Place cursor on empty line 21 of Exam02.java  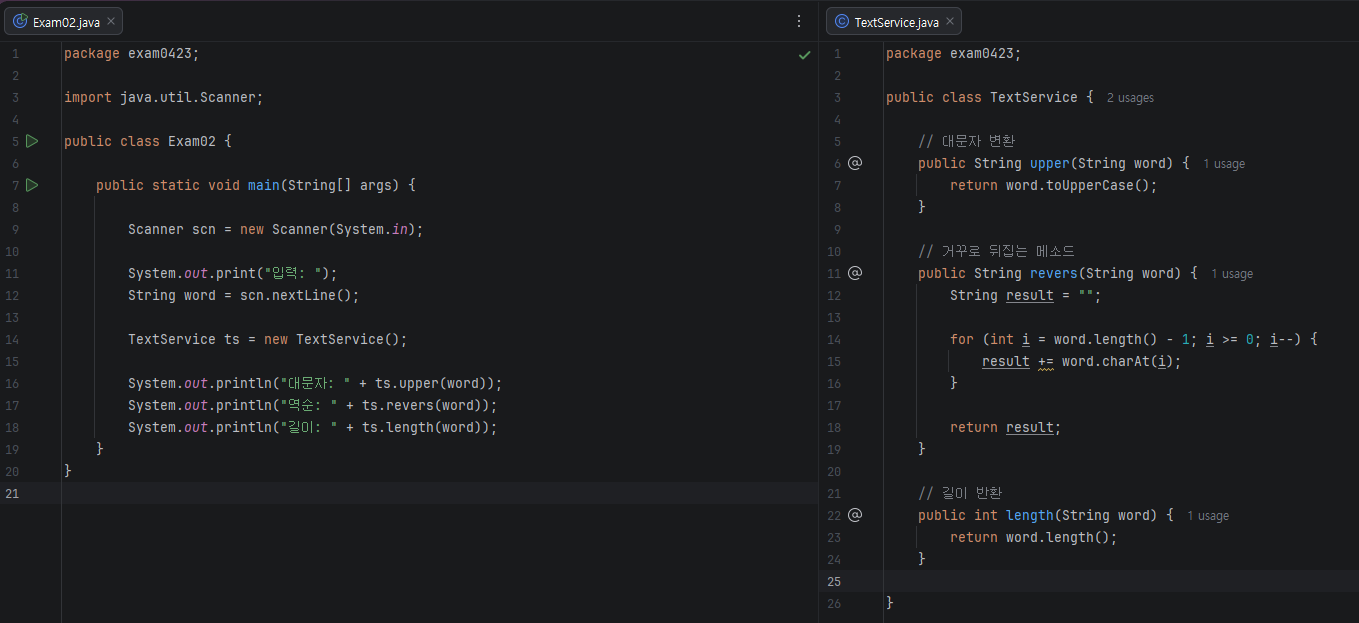[440, 493]
